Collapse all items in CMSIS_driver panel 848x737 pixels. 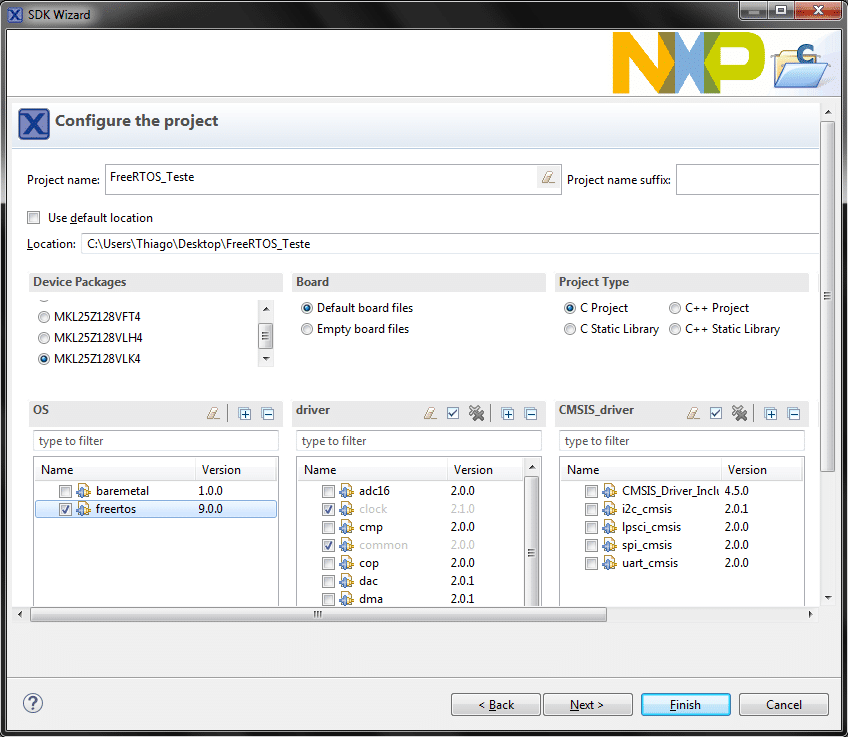793,414
